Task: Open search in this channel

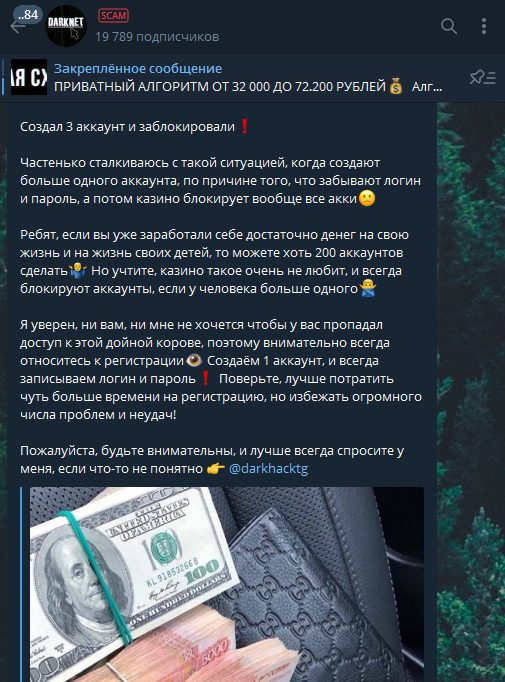Action: click(x=449, y=26)
